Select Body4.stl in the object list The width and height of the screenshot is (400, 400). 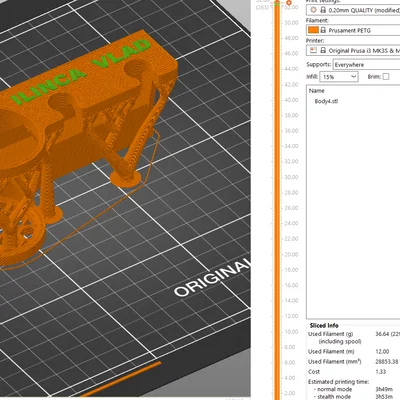click(326, 101)
